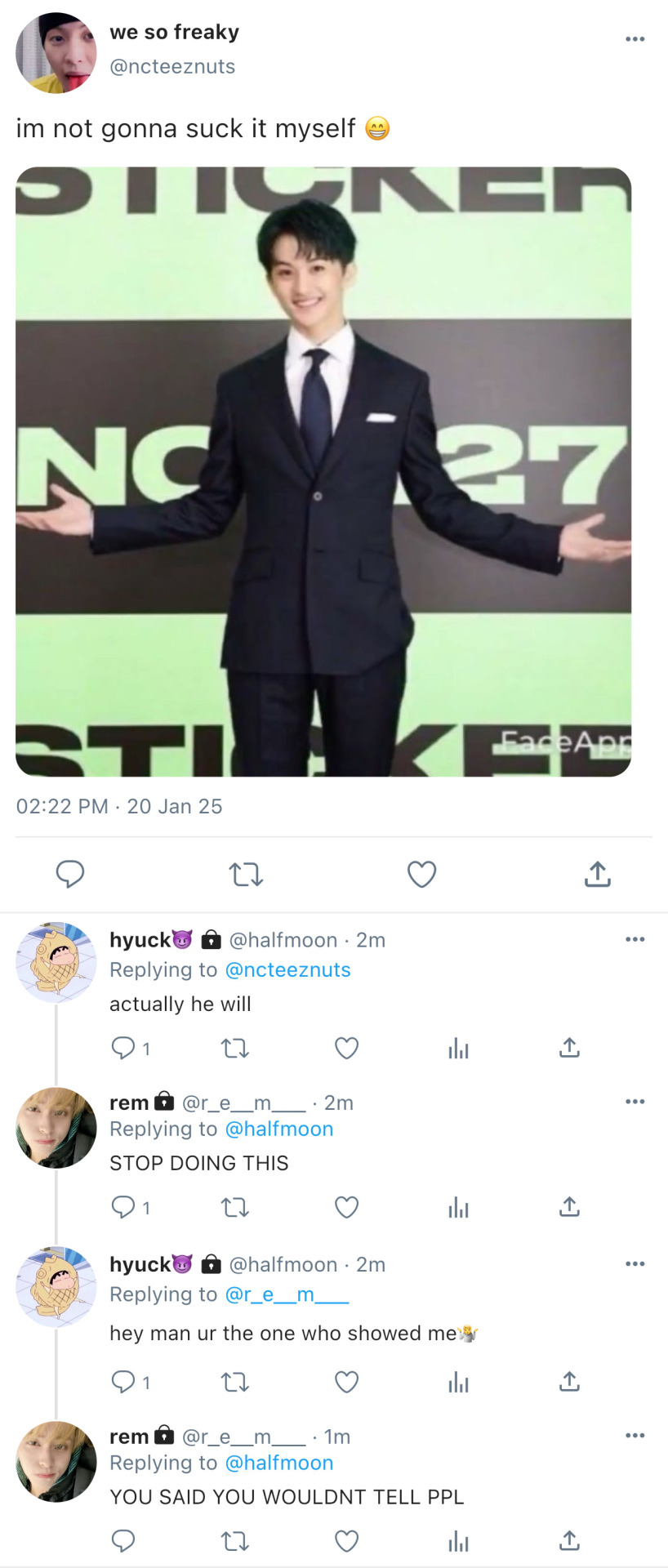Open the attached photo of the man in a suit
668x1568 pixels.
[323, 472]
